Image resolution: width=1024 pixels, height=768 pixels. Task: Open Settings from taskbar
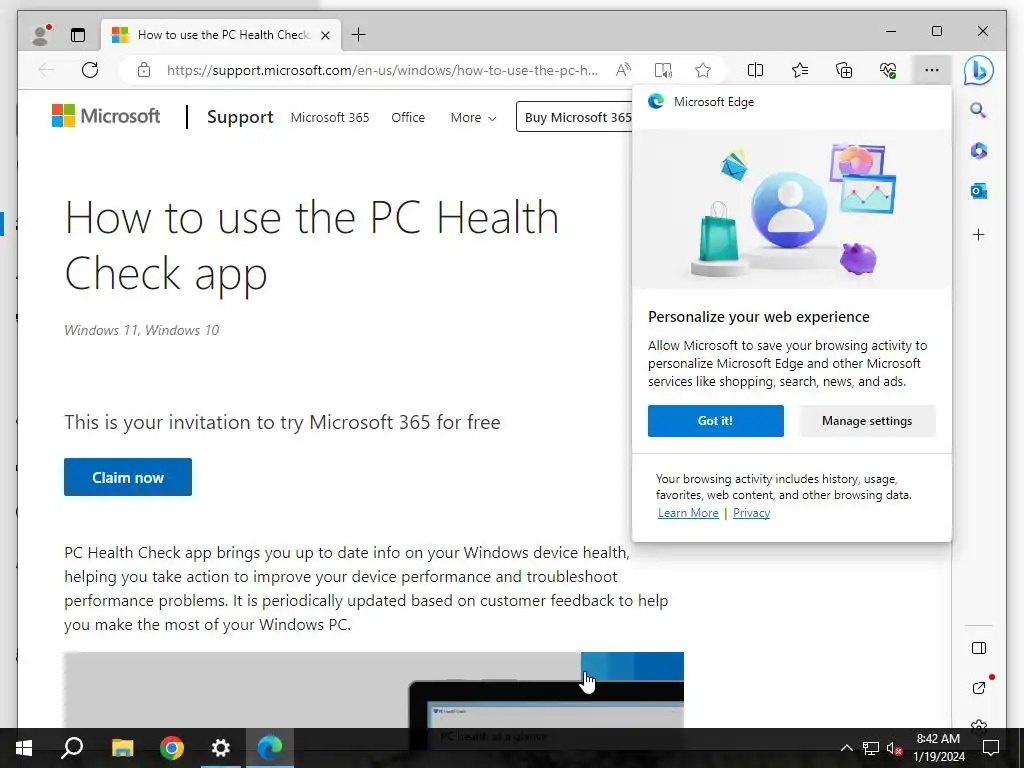(x=221, y=748)
